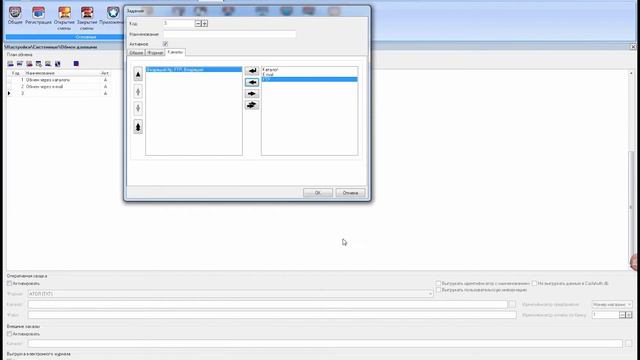Enable Активировать under Оперативная сводка

[9, 283]
